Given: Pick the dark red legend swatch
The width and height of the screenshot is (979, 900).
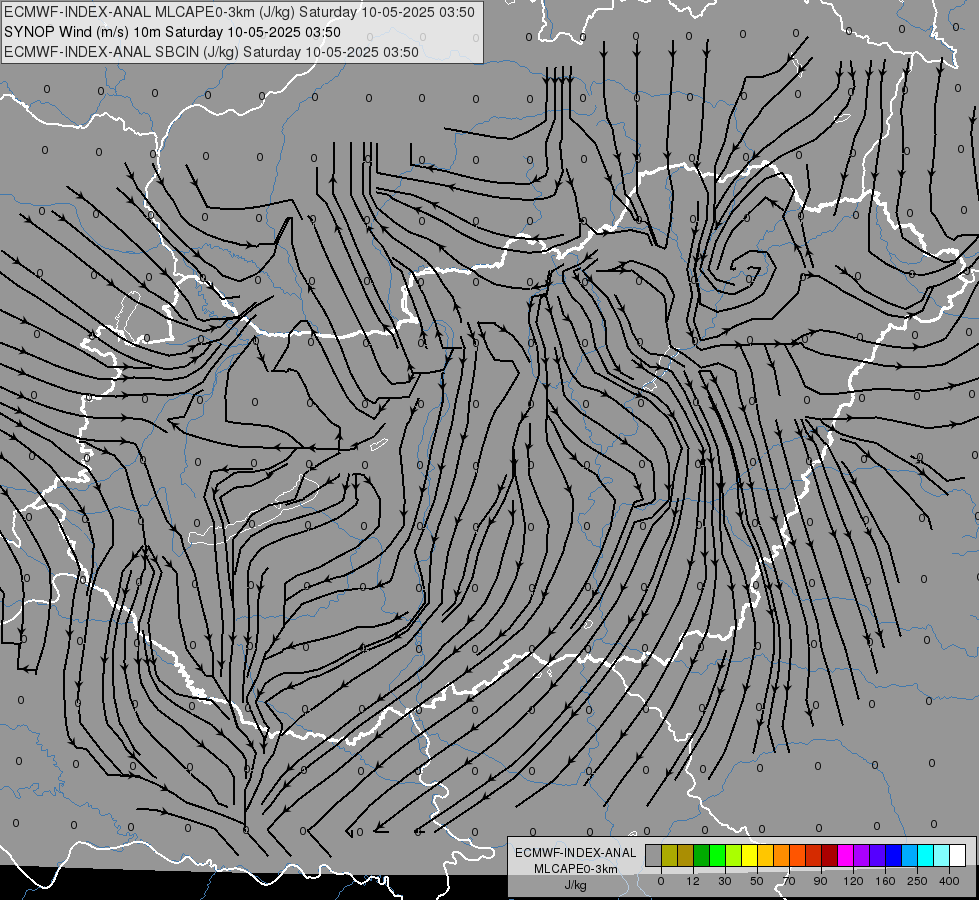Looking at the screenshot, I should coord(829,855).
